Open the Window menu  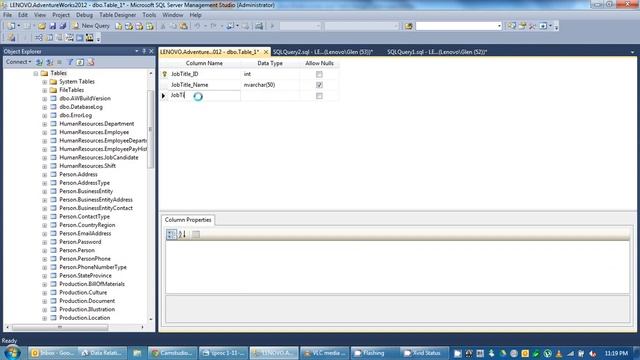point(173,15)
